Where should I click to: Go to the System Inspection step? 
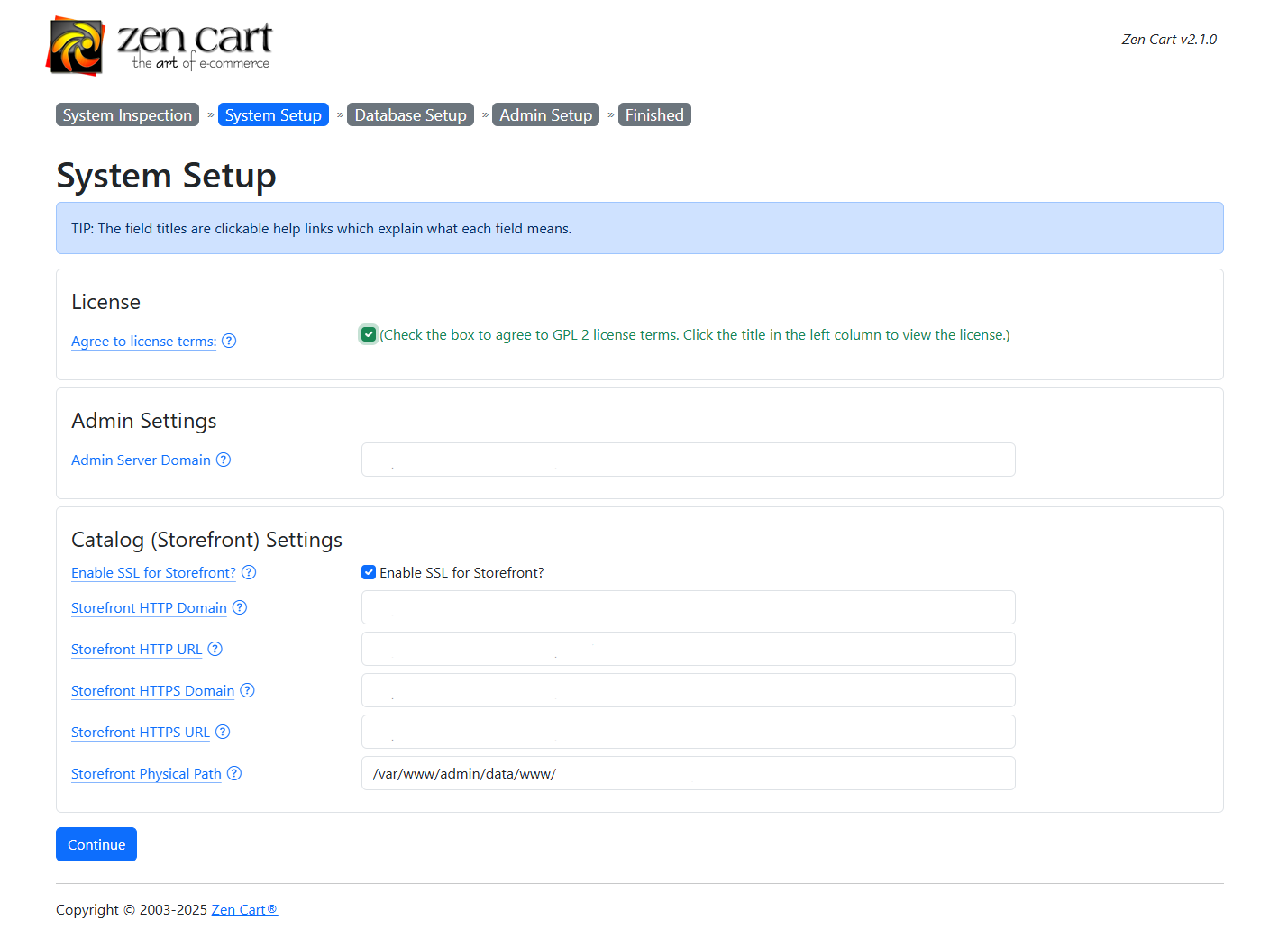click(127, 114)
